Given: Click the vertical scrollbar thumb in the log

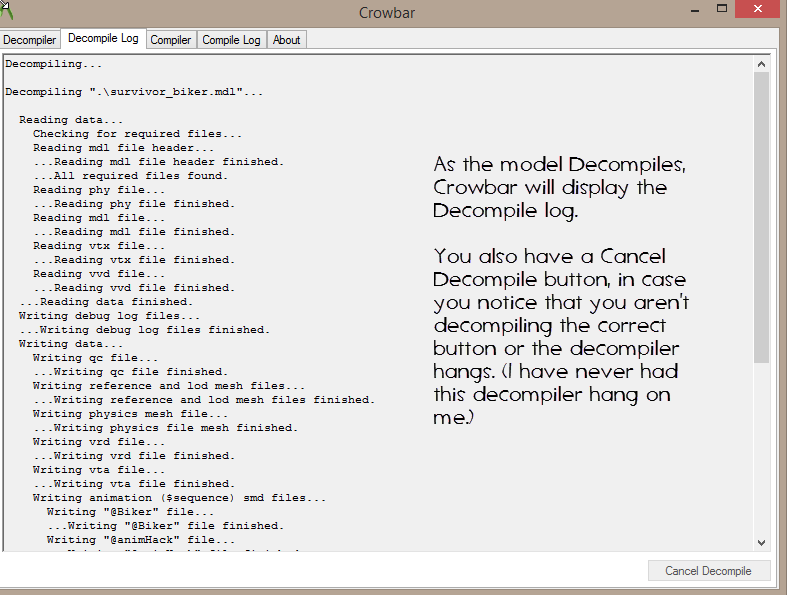Looking at the screenshot, I should click(761, 217).
